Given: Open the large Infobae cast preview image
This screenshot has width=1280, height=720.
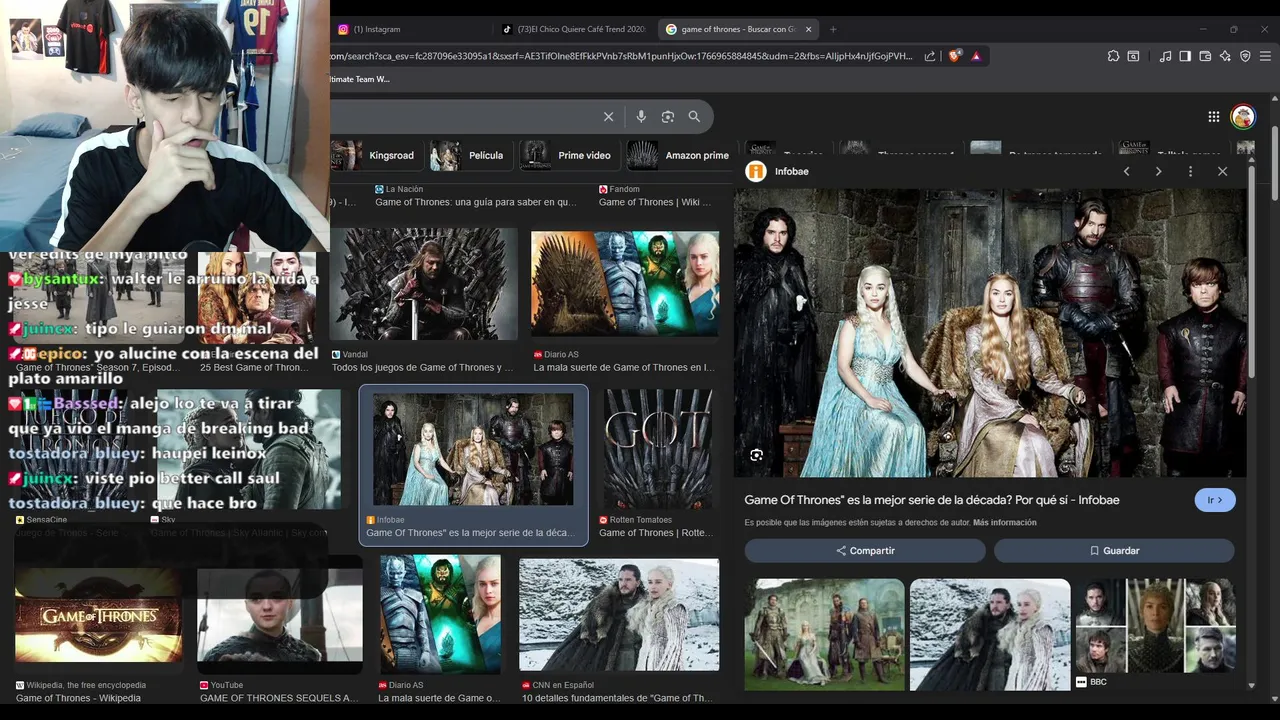Looking at the screenshot, I should tap(990, 332).
